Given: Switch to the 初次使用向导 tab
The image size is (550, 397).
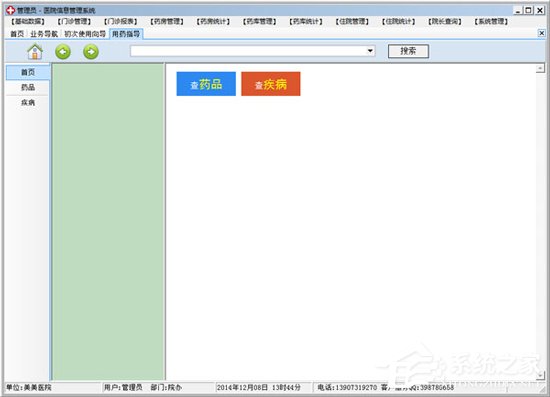Looking at the screenshot, I should 85,34.
